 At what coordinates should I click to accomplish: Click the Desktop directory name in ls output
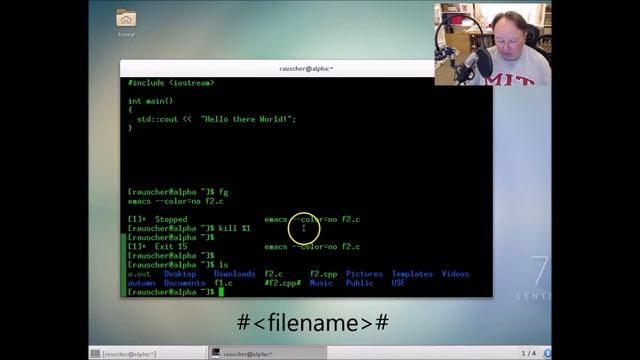180,274
